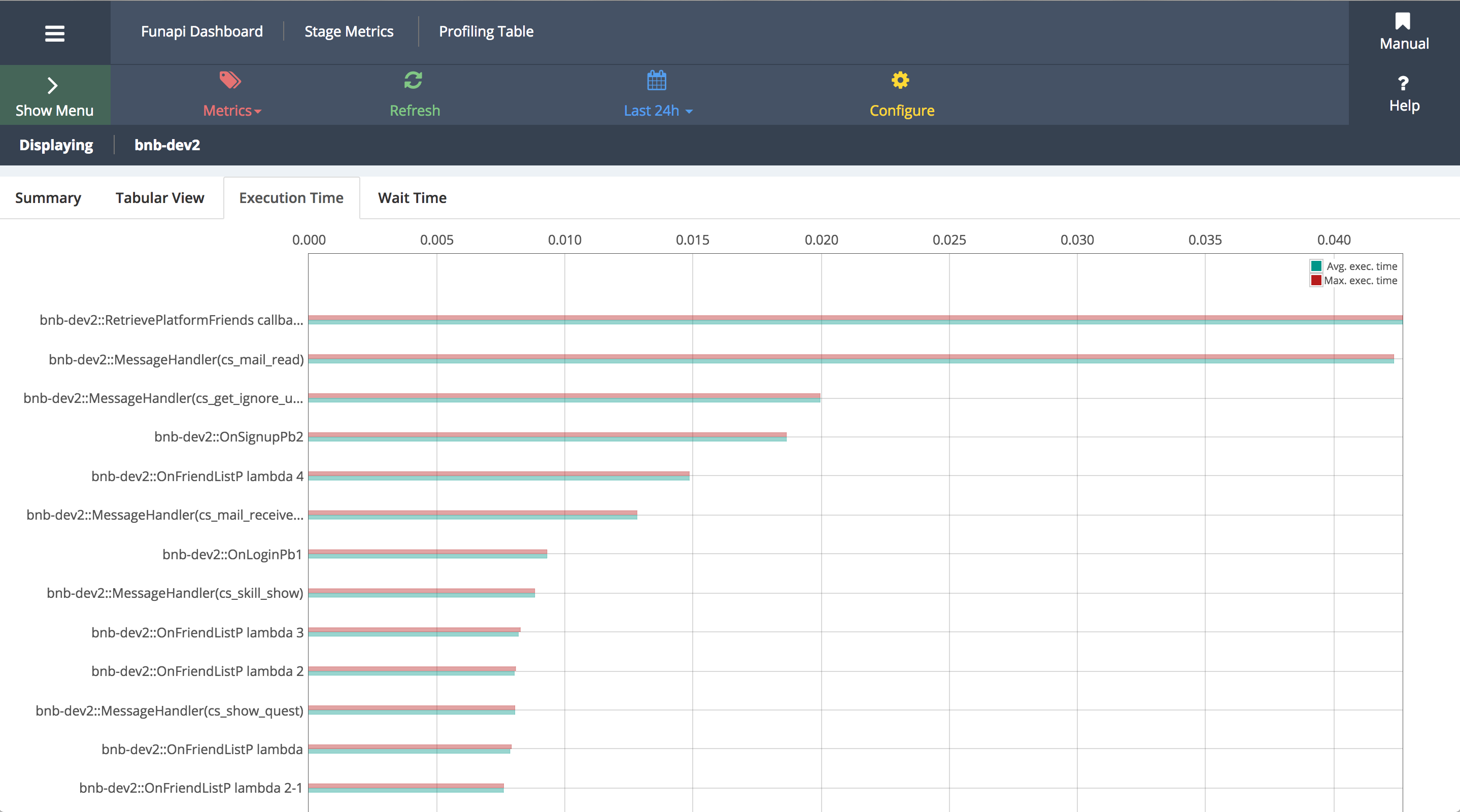
Task: Click the teal Avg. exec. time legend swatch
Action: [1316, 266]
